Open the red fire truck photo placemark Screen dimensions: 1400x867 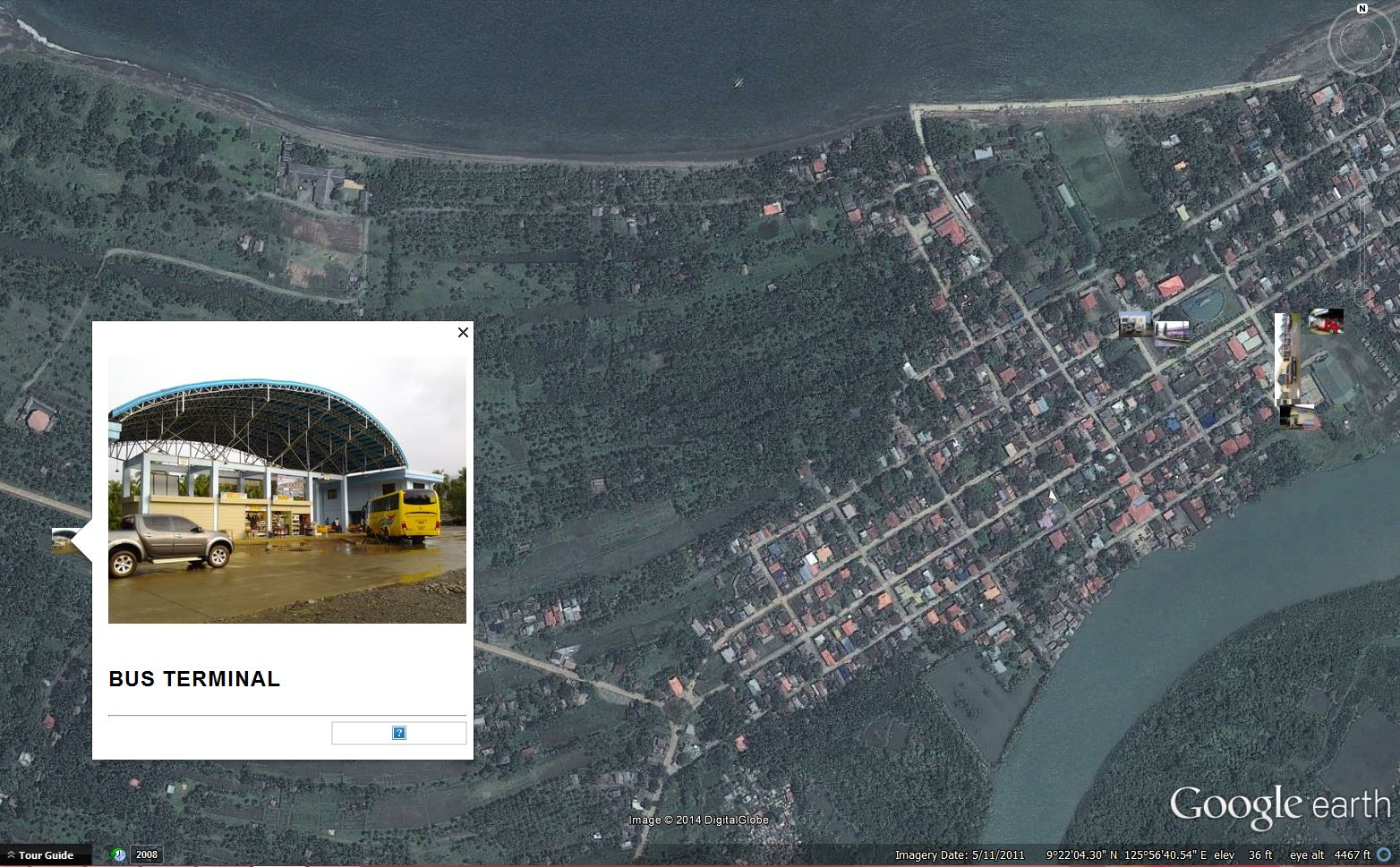[x=1326, y=321]
